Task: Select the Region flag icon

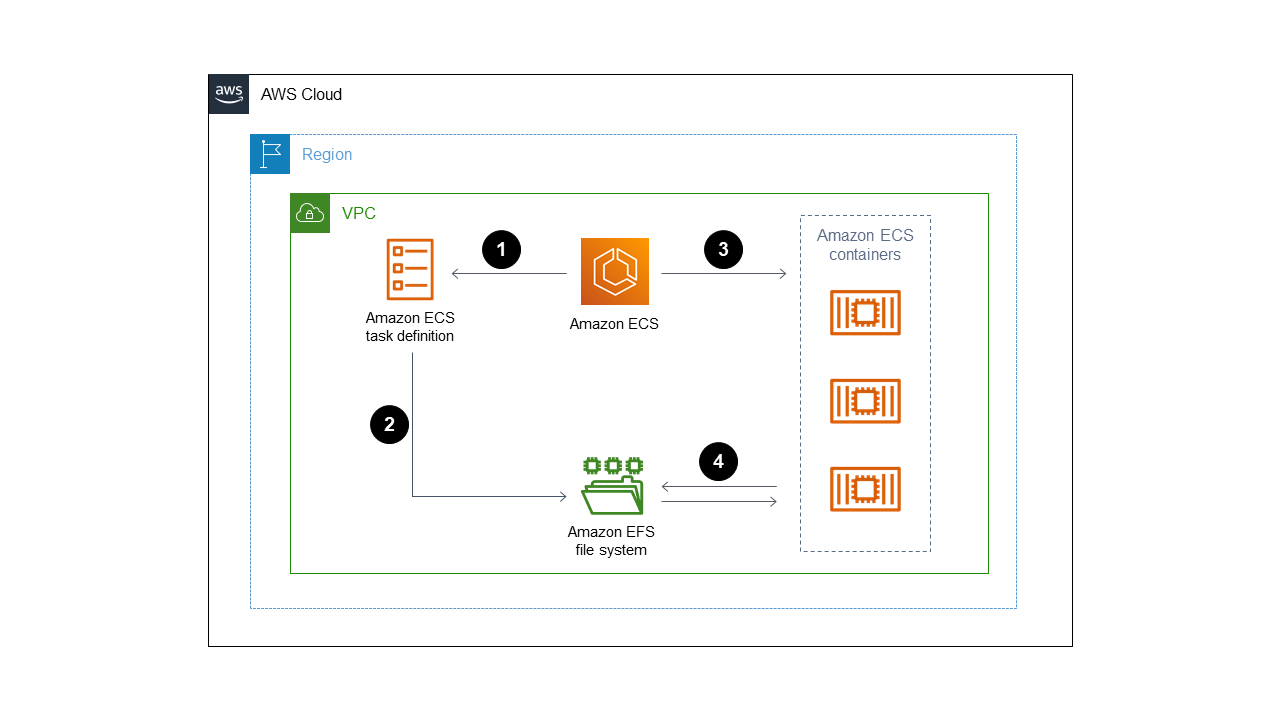Action: pyautogui.click(x=270, y=154)
